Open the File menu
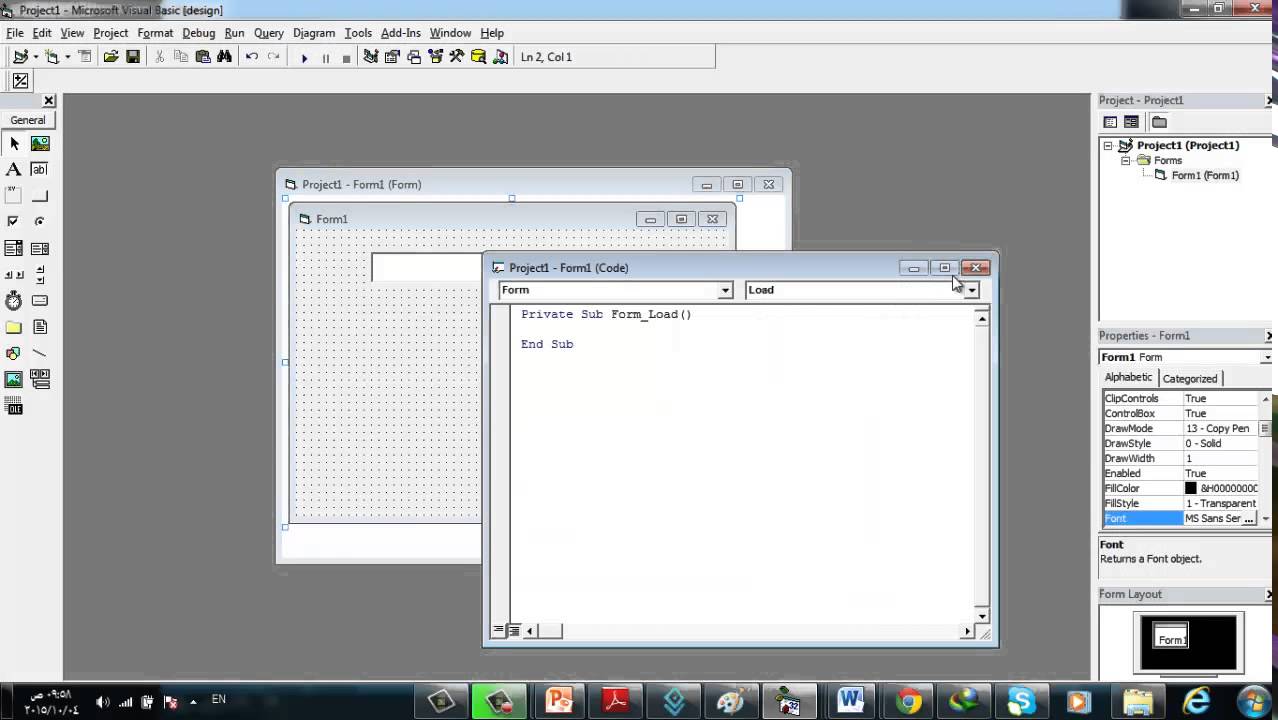 pos(14,33)
